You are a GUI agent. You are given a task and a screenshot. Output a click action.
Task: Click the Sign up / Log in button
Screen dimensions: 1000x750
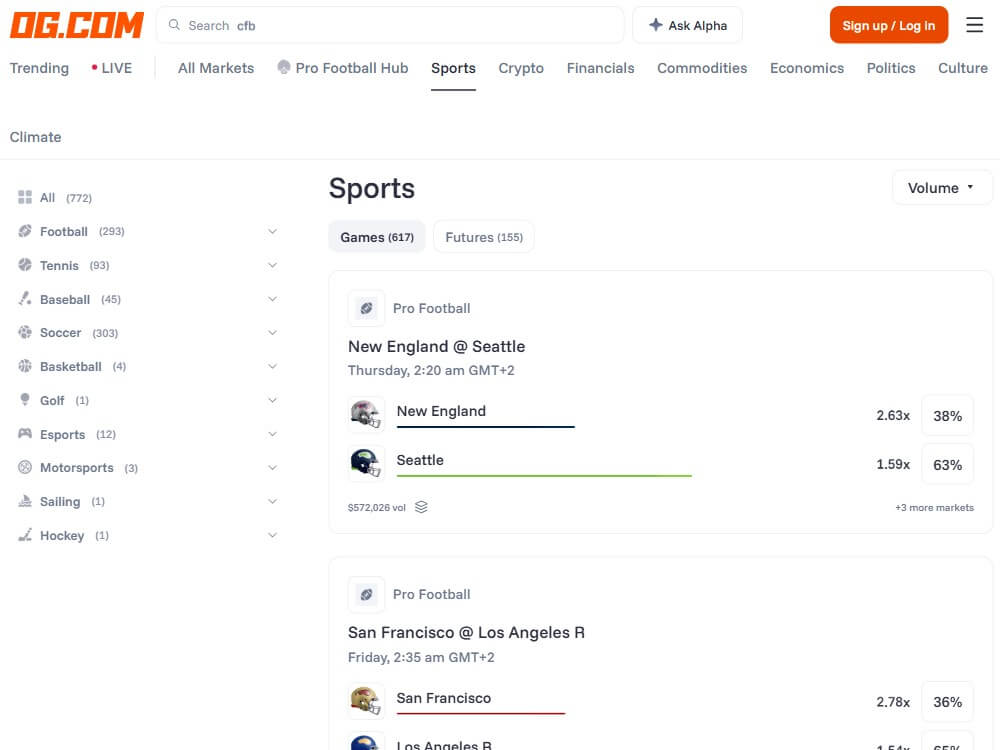888,25
